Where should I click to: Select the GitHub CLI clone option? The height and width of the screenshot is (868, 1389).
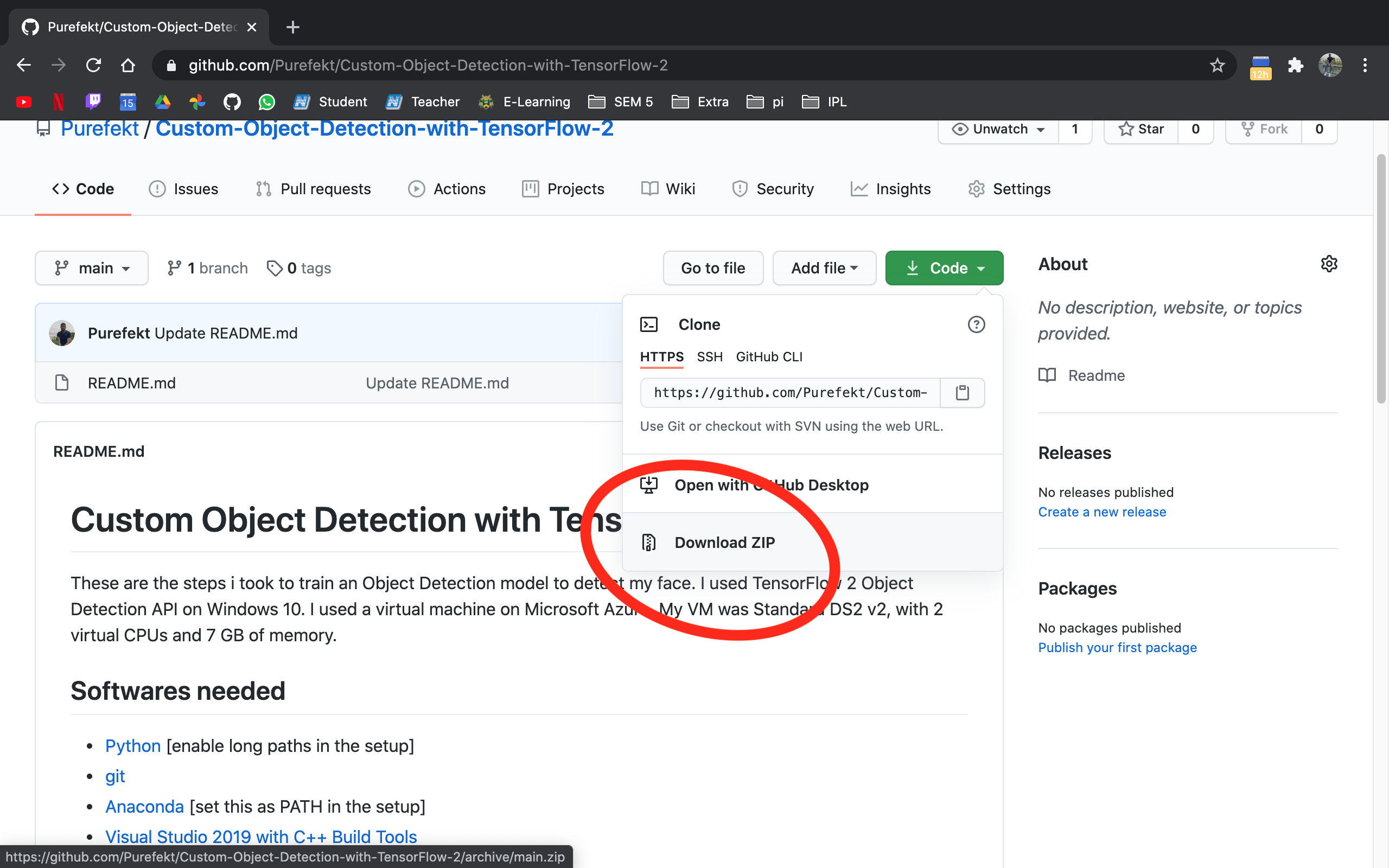[x=769, y=356]
